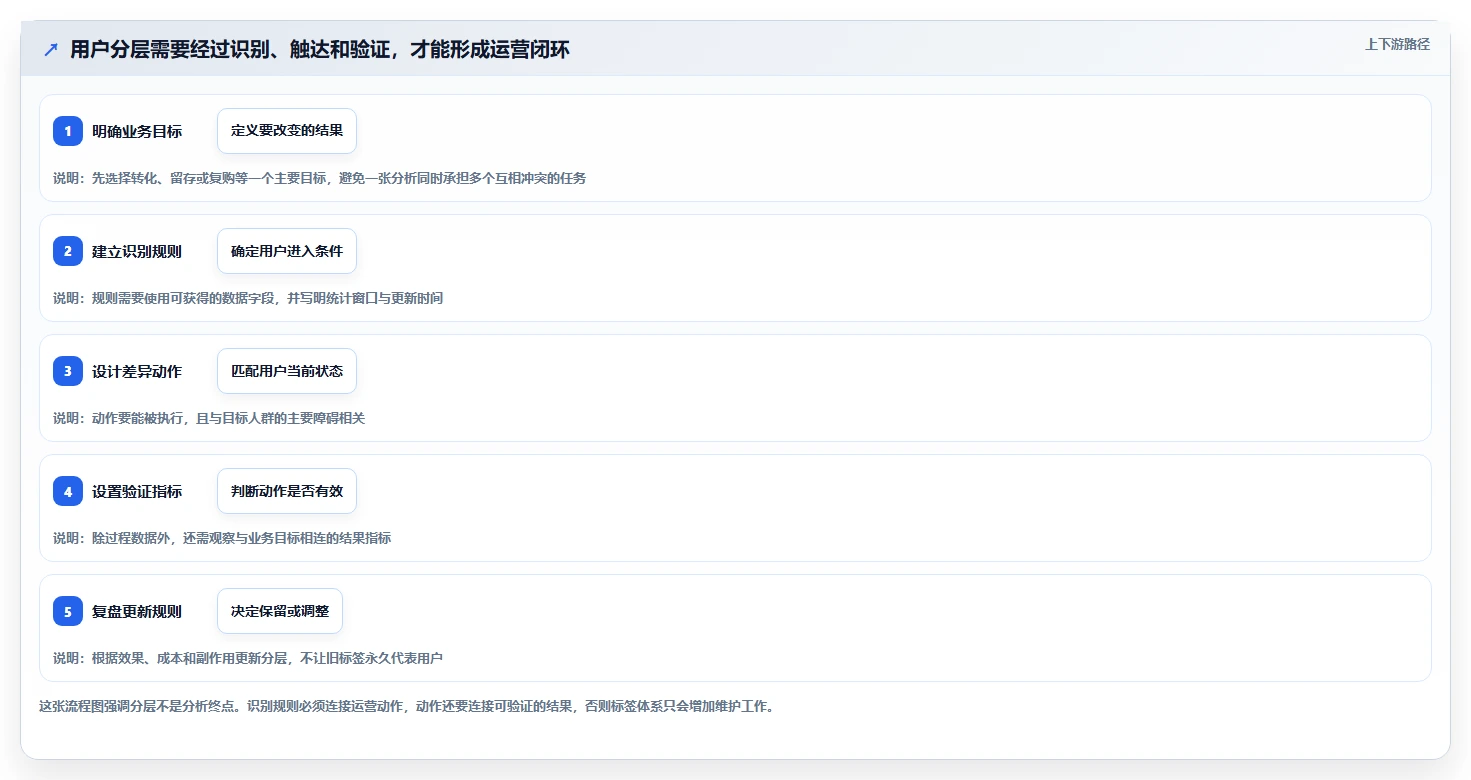The height and width of the screenshot is (780, 1471).
Task: Click the heading 用户分层需要经过识别、触达和验证
Action: click(x=320, y=49)
